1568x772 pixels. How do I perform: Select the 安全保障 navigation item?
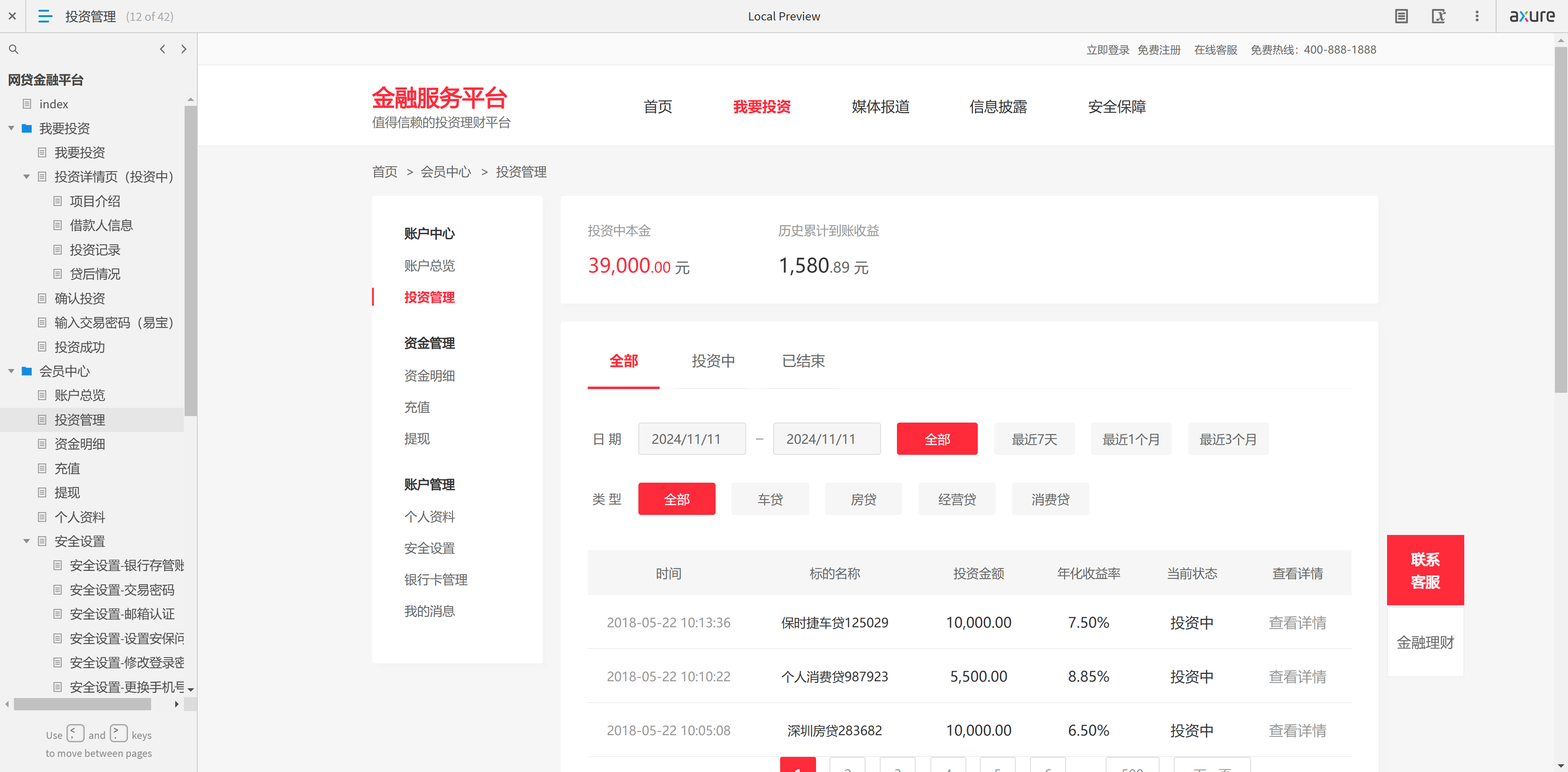tap(1117, 107)
